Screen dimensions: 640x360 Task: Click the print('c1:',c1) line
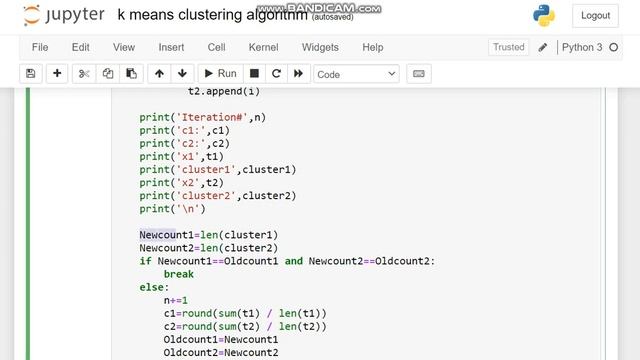pyautogui.click(x=184, y=131)
